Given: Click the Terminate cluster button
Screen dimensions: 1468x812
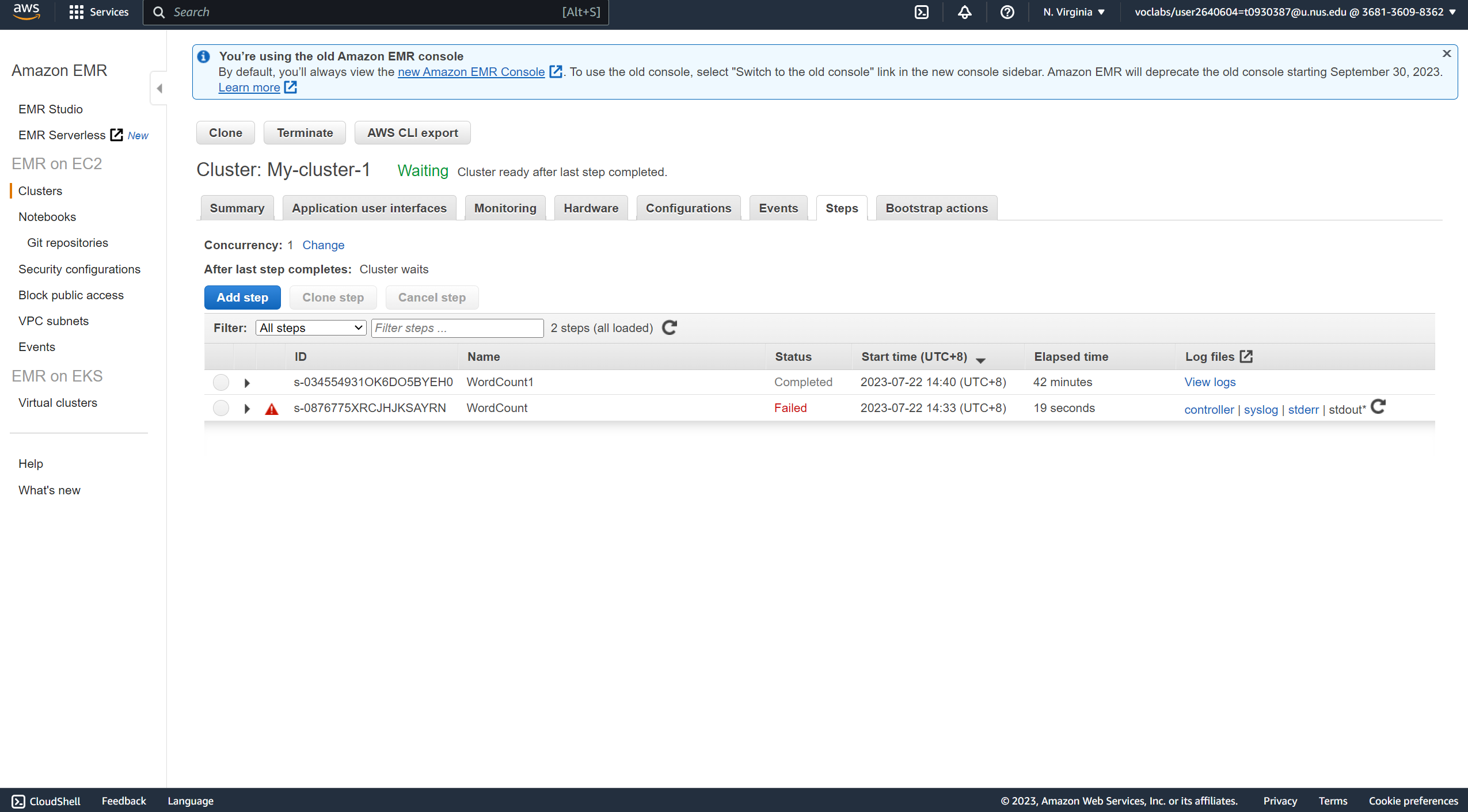Looking at the screenshot, I should pos(305,133).
